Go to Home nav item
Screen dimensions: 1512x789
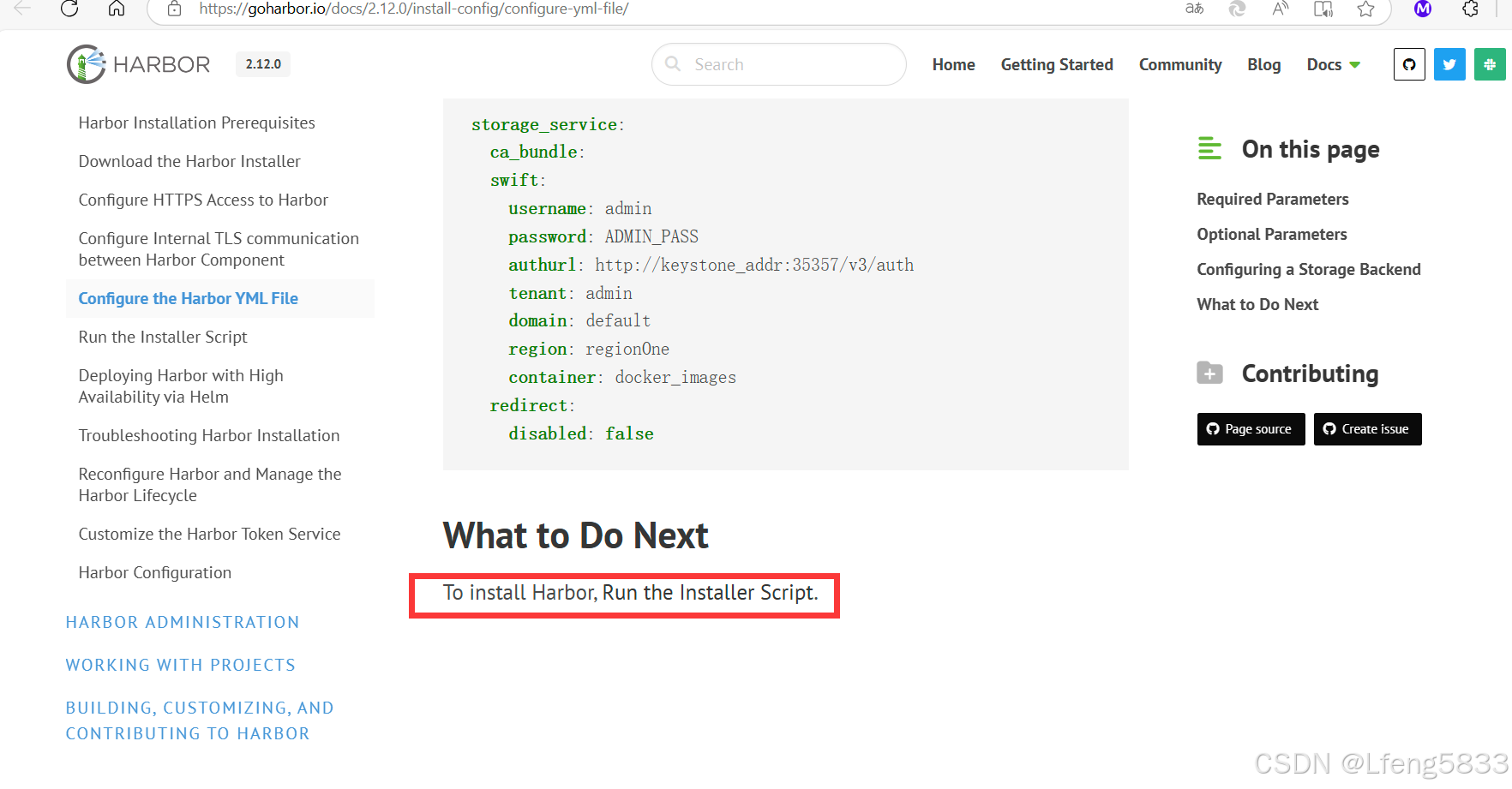(x=953, y=64)
